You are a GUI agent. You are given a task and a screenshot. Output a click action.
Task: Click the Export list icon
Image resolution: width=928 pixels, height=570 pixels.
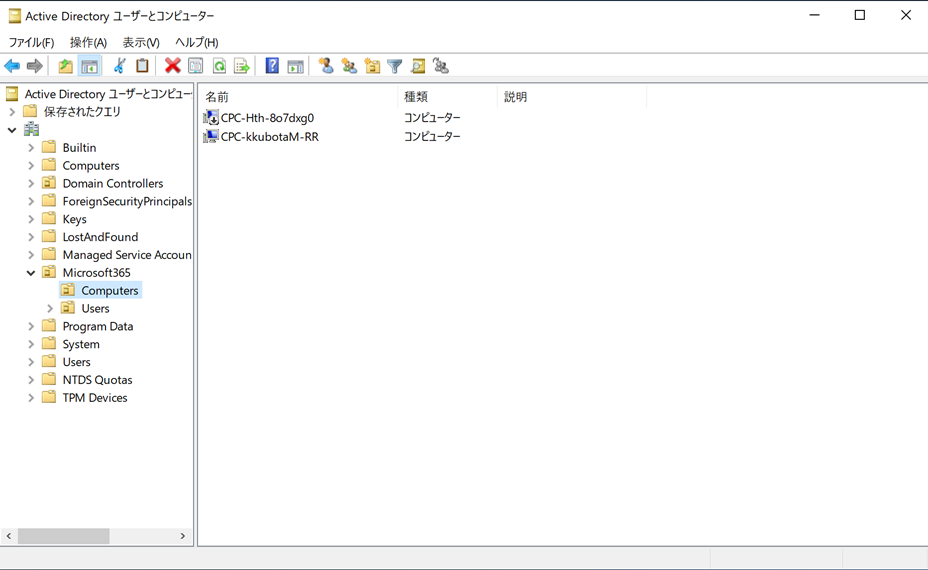coord(241,66)
